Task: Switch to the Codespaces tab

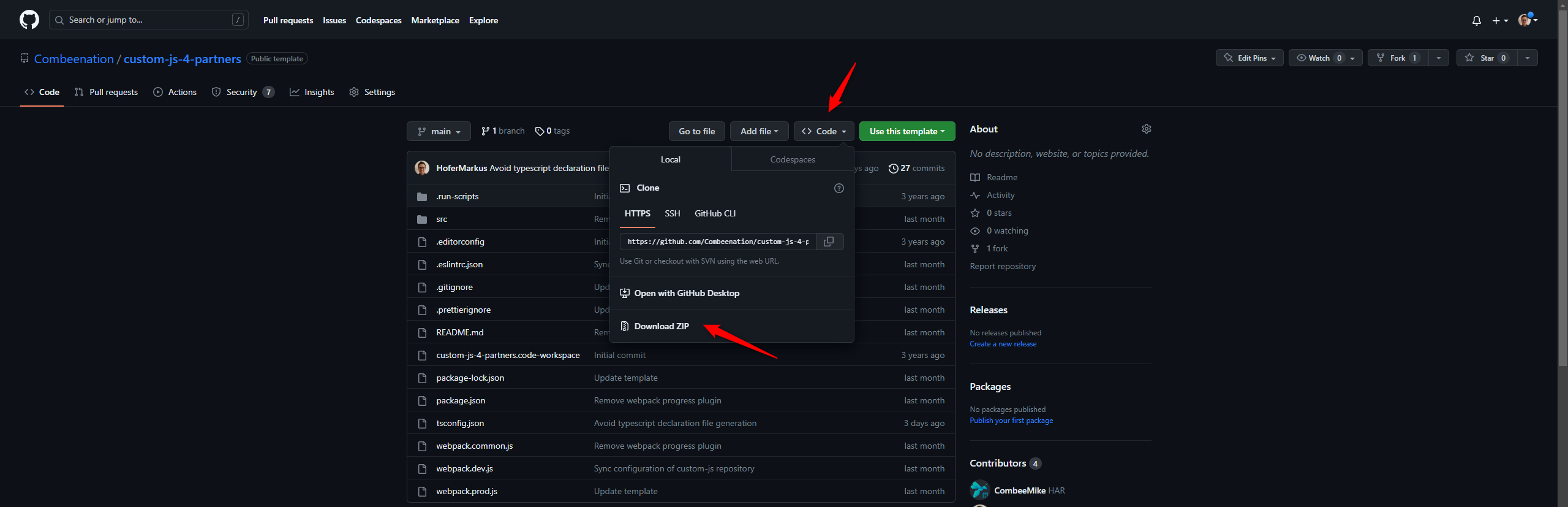Action: [x=793, y=159]
